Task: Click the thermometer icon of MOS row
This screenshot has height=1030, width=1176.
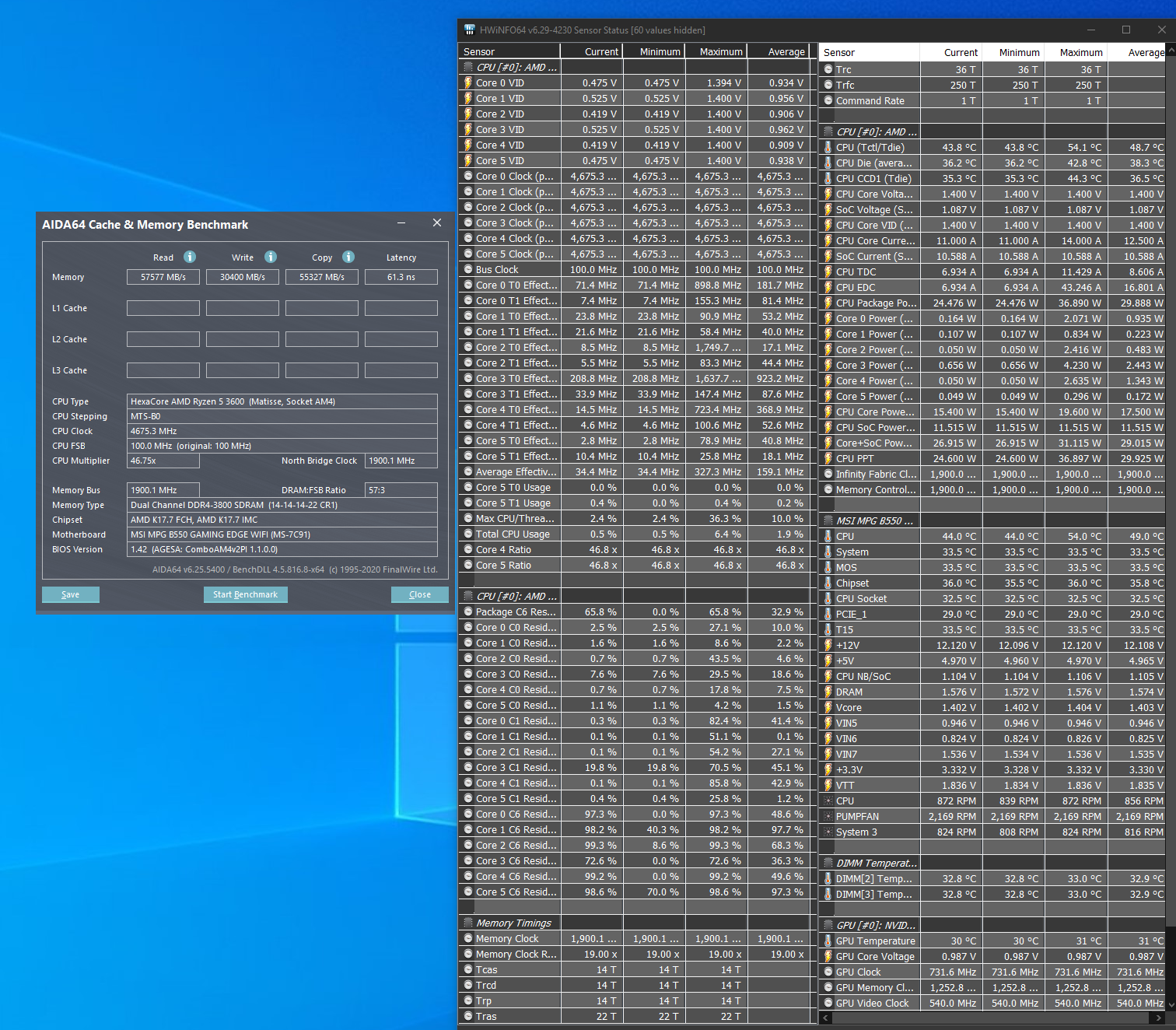Action: pos(828,567)
